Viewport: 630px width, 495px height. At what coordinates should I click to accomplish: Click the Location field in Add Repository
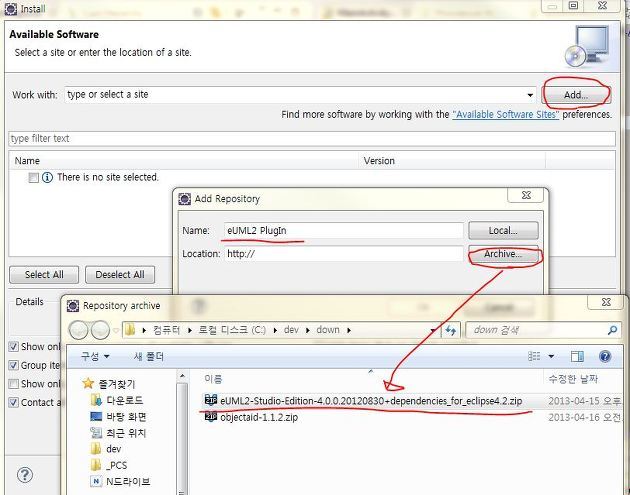point(344,254)
